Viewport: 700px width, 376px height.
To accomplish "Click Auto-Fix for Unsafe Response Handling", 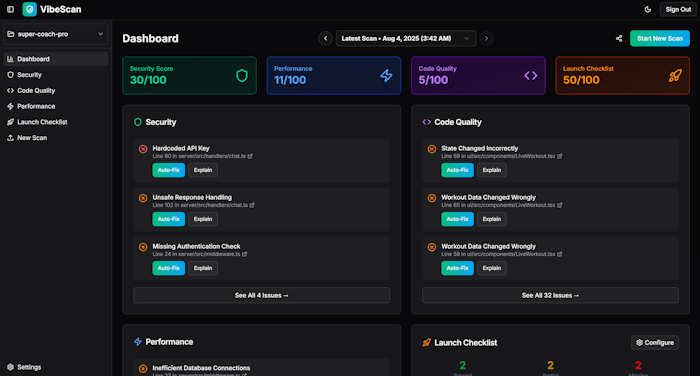I will click(168, 219).
